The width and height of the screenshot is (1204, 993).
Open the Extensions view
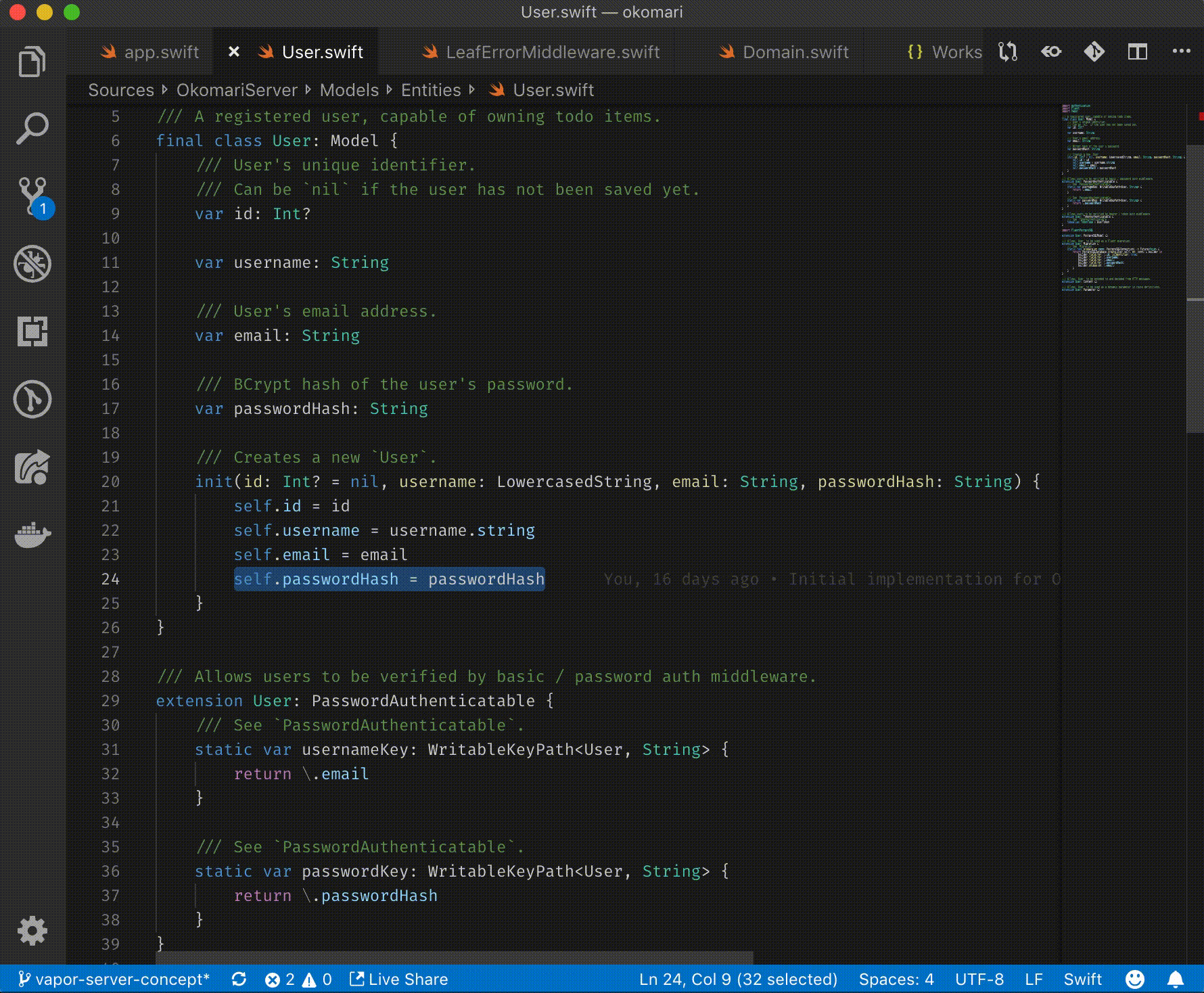pos(32,331)
